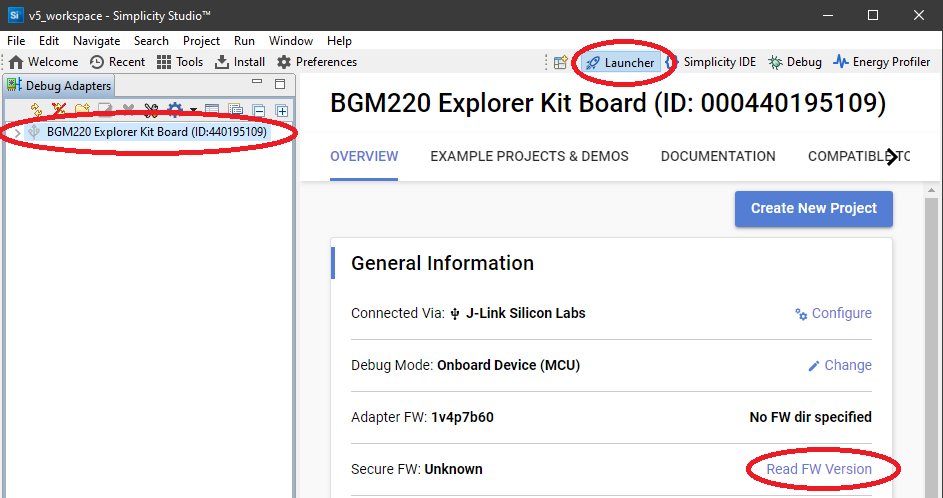Switch to the OVERVIEW tab
The image size is (943, 498).
pos(364,156)
